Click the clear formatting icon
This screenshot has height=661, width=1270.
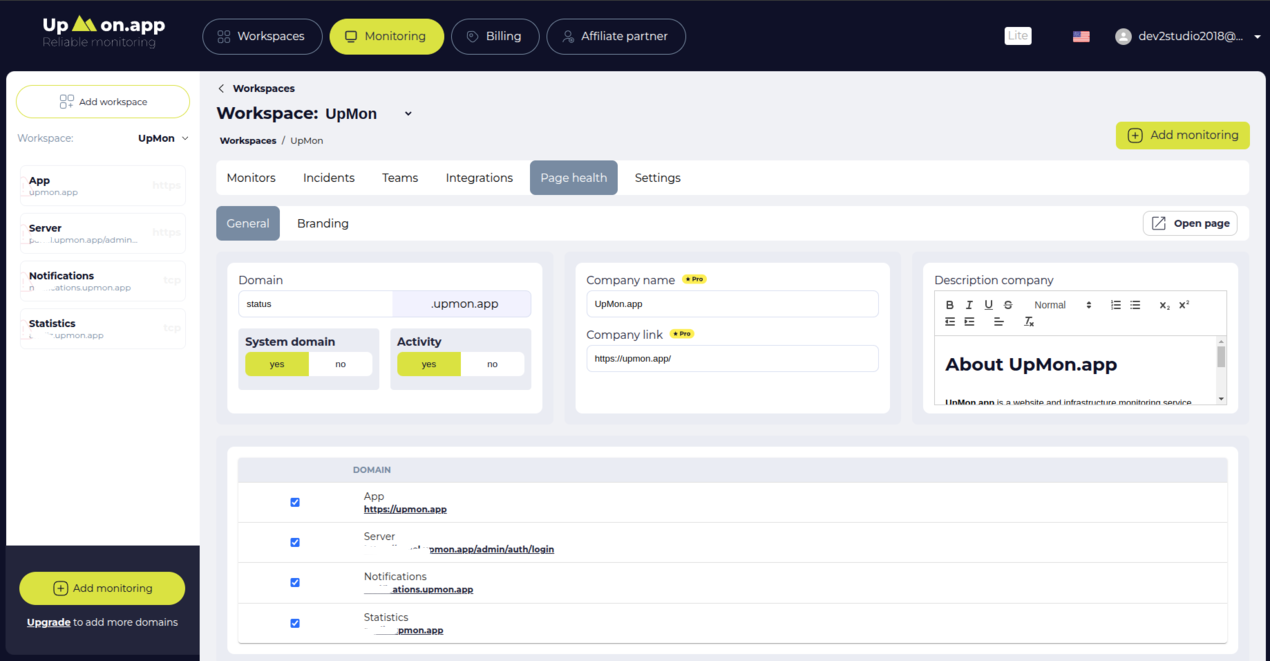[1028, 322]
